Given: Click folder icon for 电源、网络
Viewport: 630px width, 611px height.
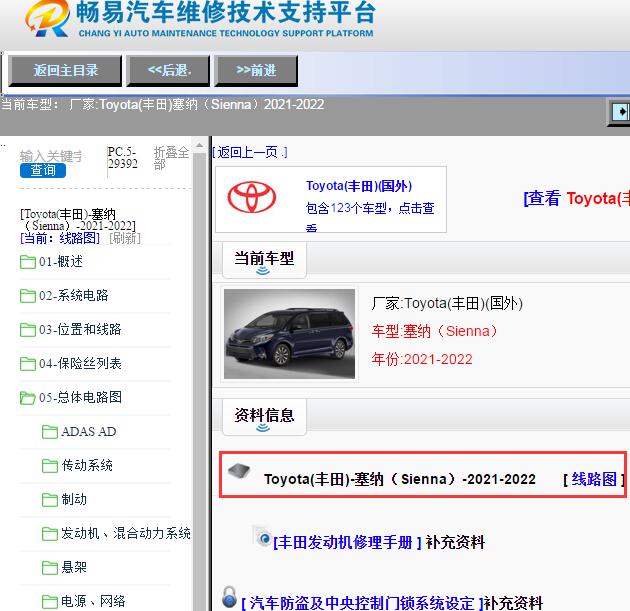Looking at the screenshot, I should pyautogui.click(x=50, y=602).
